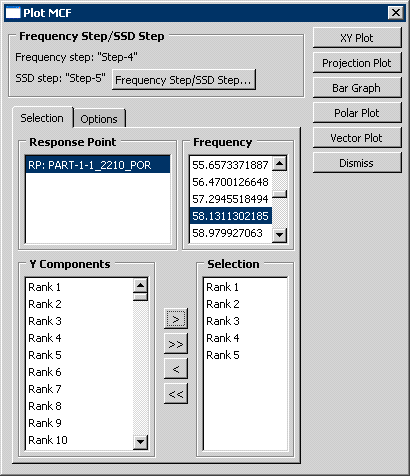This screenshot has height=476, width=410.
Task: Remove all items with double left arrow
Action: point(176,394)
